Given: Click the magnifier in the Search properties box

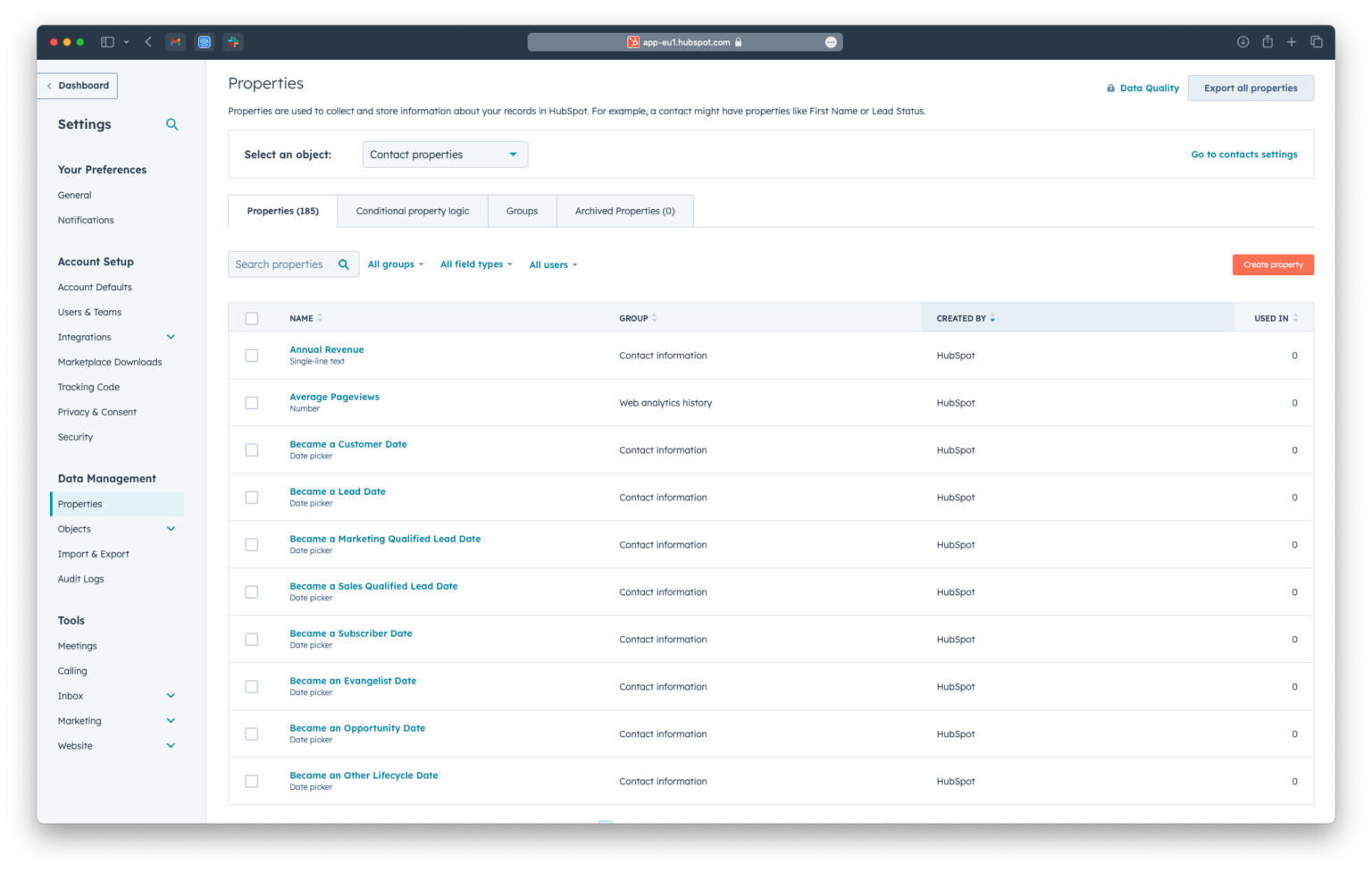Looking at the screenshot, I should (x=344, y=264).
